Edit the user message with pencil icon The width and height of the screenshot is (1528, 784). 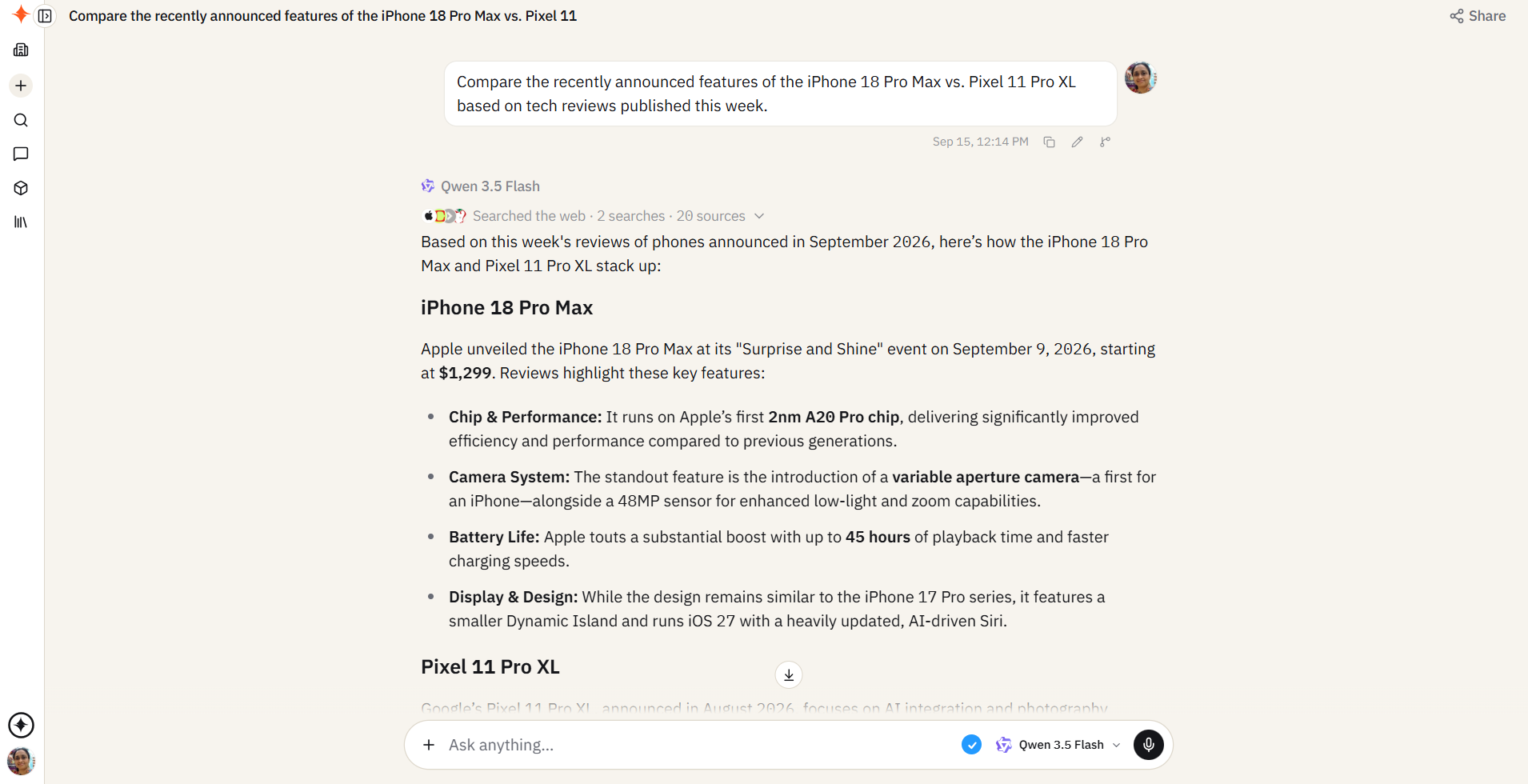coord(1077,142)
